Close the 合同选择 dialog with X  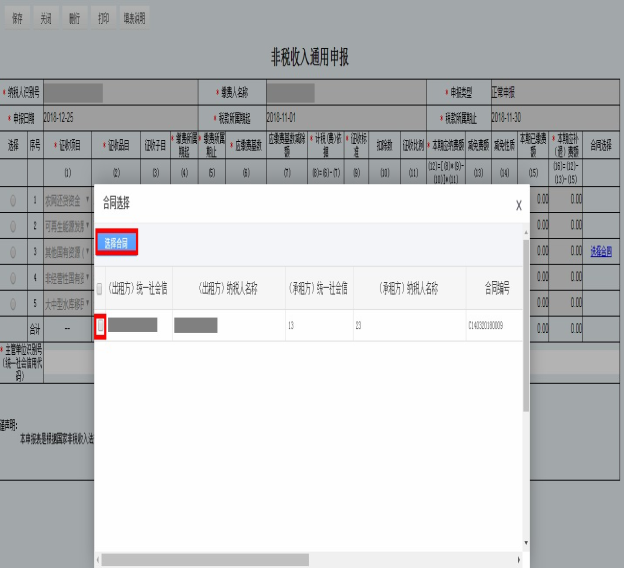tap(519, 205)
